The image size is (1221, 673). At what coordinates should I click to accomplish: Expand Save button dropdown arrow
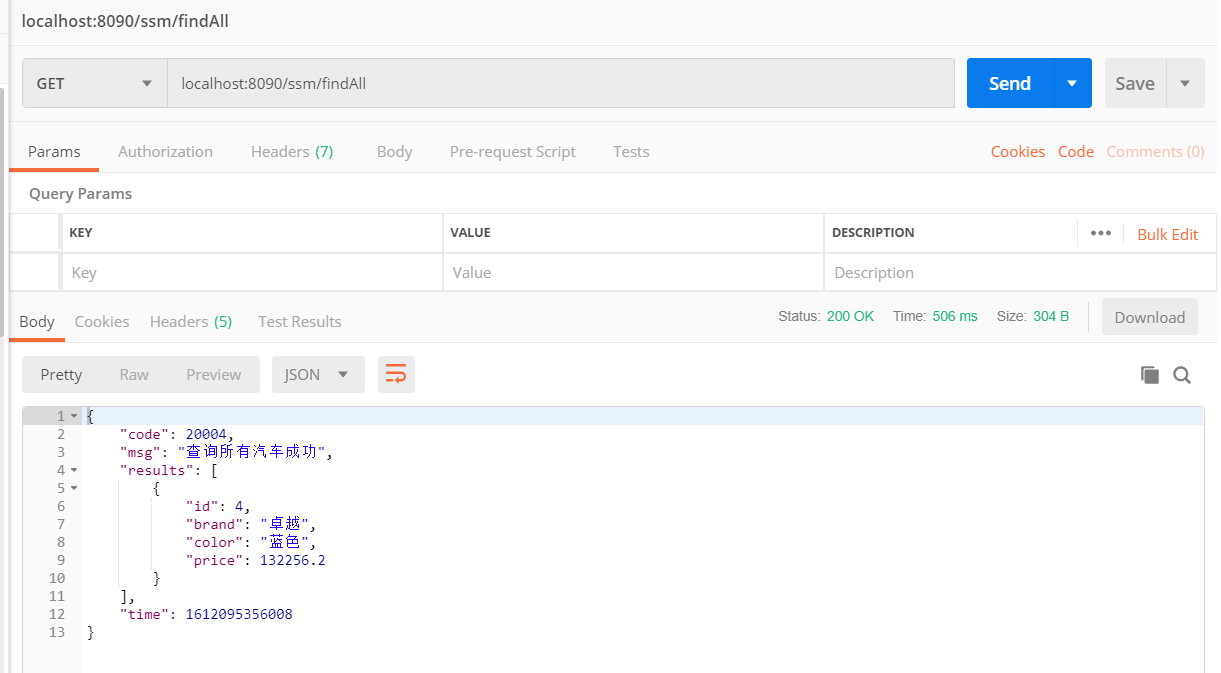1185,83
